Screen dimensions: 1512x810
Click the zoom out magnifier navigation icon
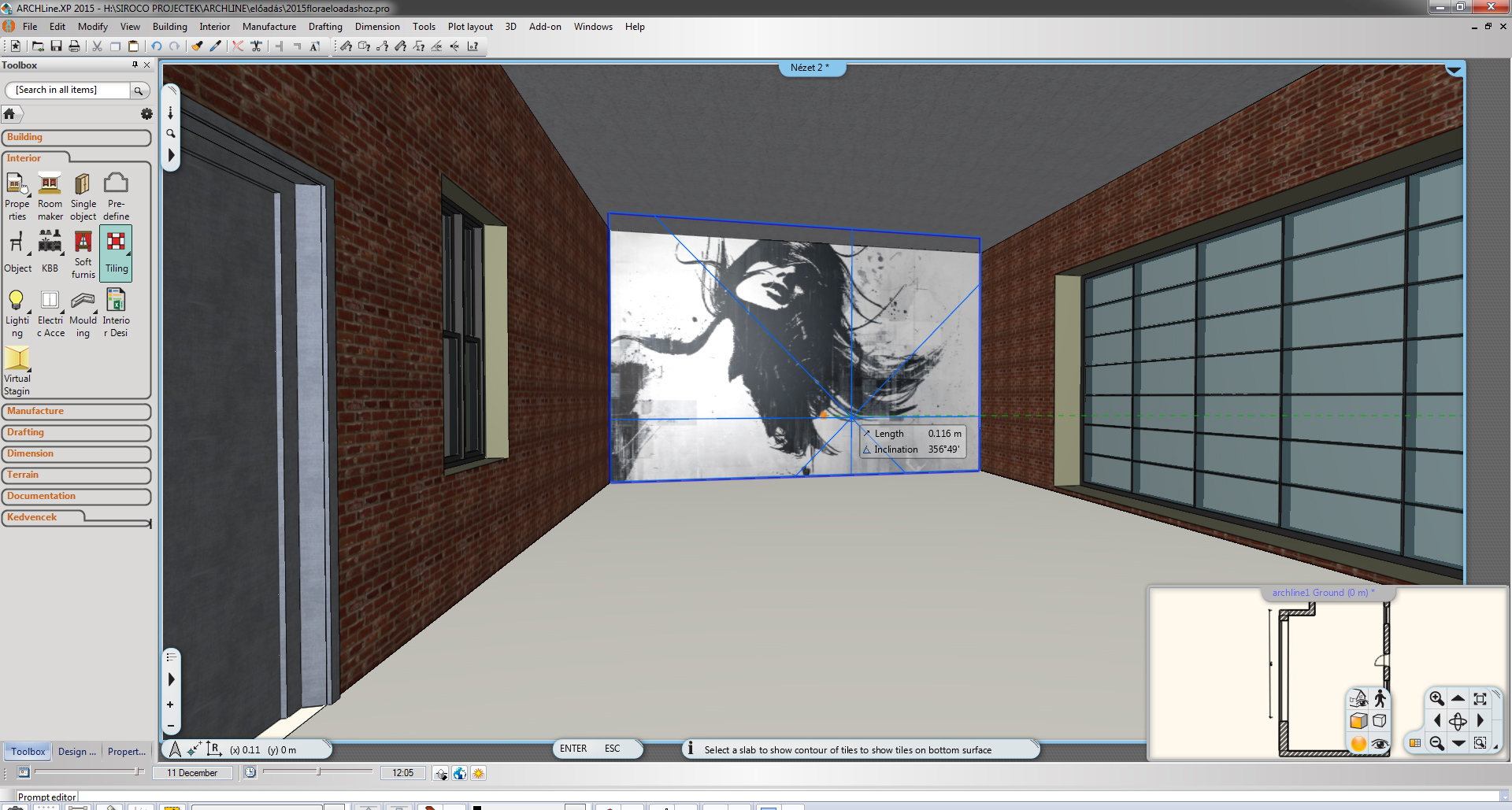click(1436, 743)
